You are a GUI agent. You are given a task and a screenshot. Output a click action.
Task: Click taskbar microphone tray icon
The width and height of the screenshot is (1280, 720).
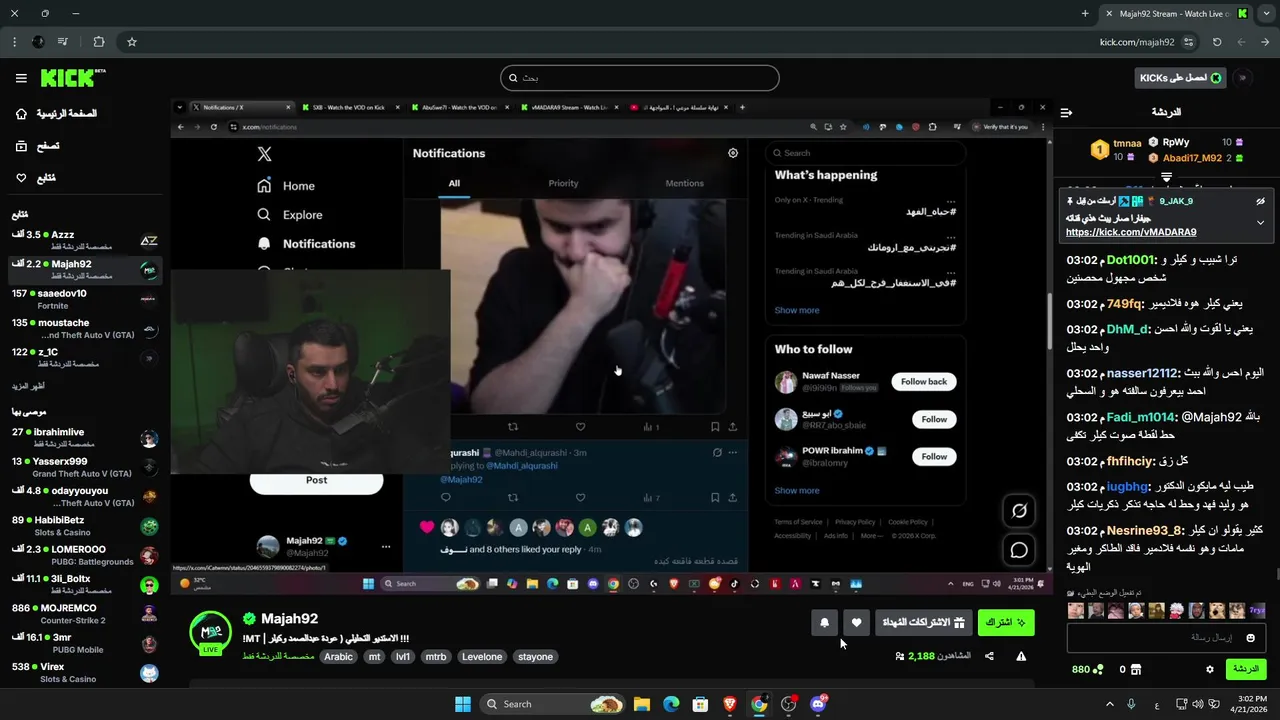click(x=1131, y=704)
